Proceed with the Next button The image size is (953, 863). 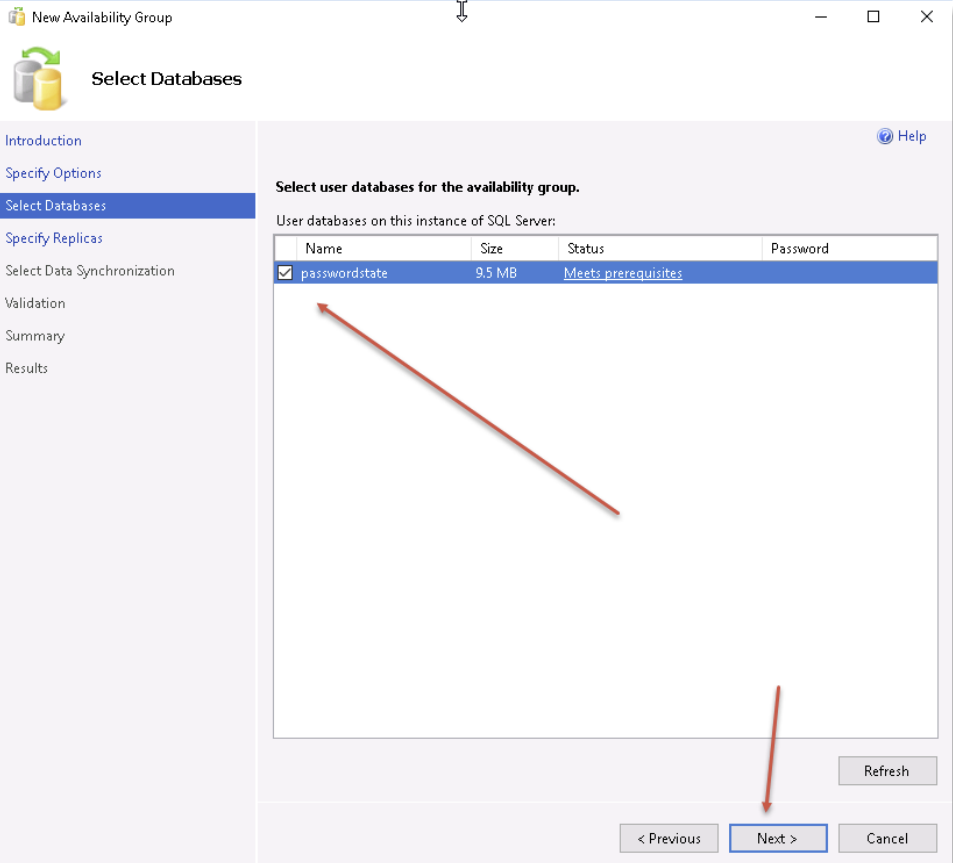coord(778,839)
